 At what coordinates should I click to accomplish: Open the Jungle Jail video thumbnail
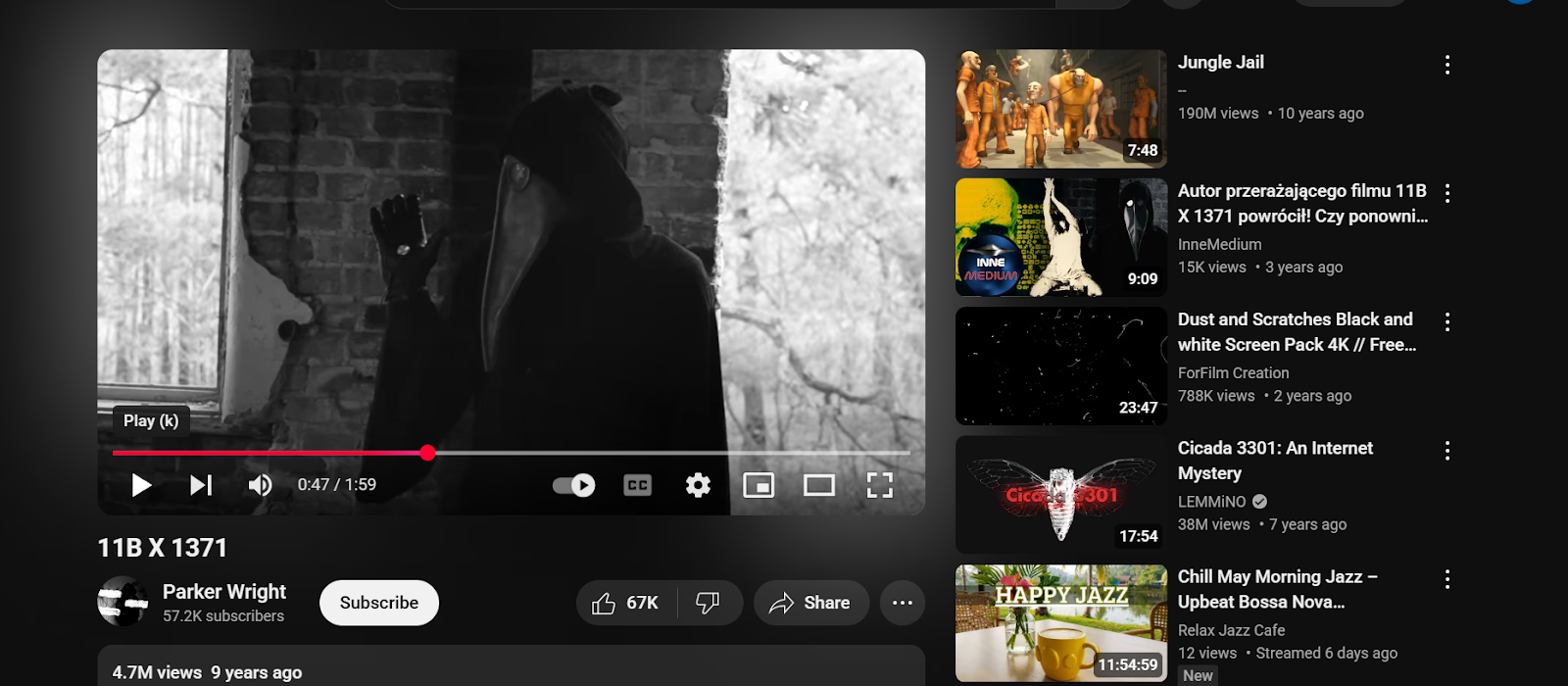tap(1061, 109)
